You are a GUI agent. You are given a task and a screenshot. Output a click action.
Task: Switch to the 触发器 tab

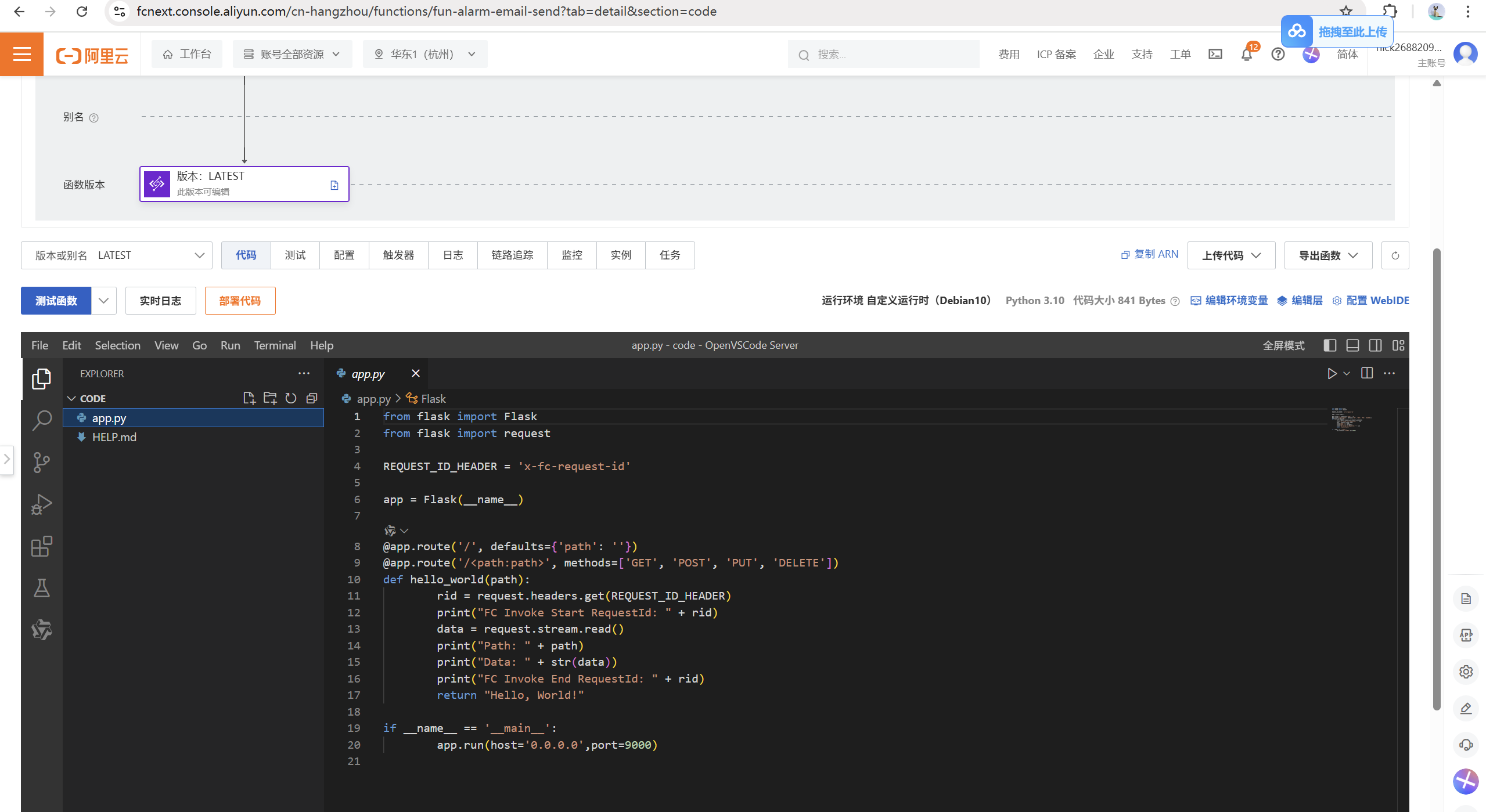point(398,255)
